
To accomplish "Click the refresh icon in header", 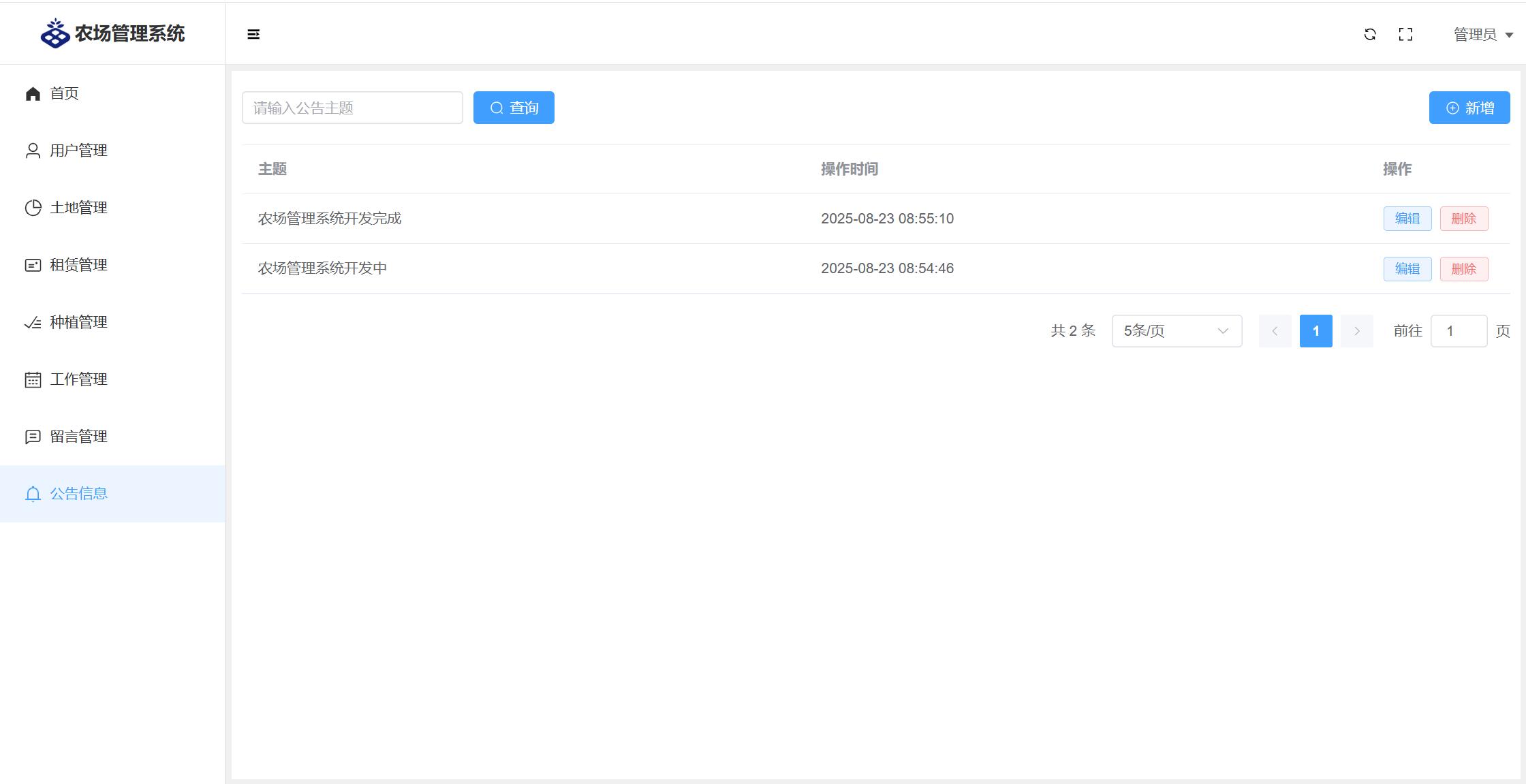I will click(1370, 34).
